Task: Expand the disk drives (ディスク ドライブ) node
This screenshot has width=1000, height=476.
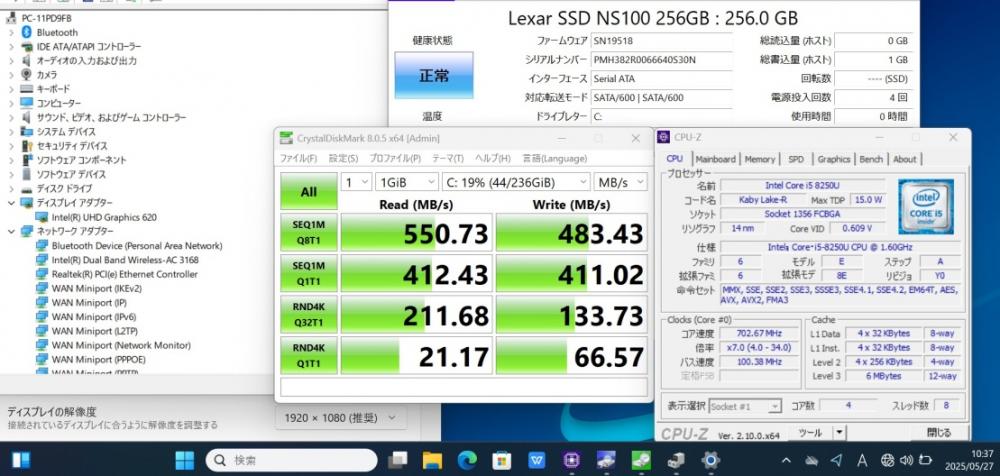Action: 11,189
